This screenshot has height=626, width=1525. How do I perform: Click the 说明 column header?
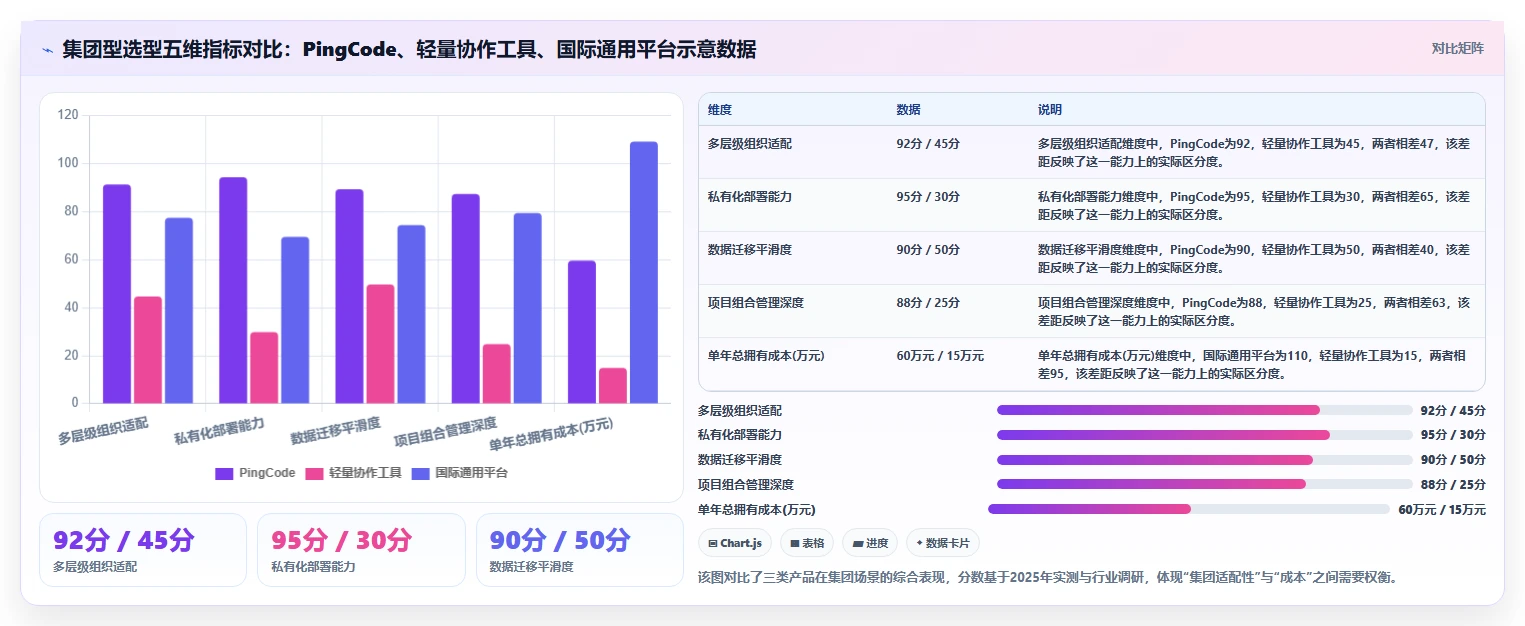tap(1049, 109)
